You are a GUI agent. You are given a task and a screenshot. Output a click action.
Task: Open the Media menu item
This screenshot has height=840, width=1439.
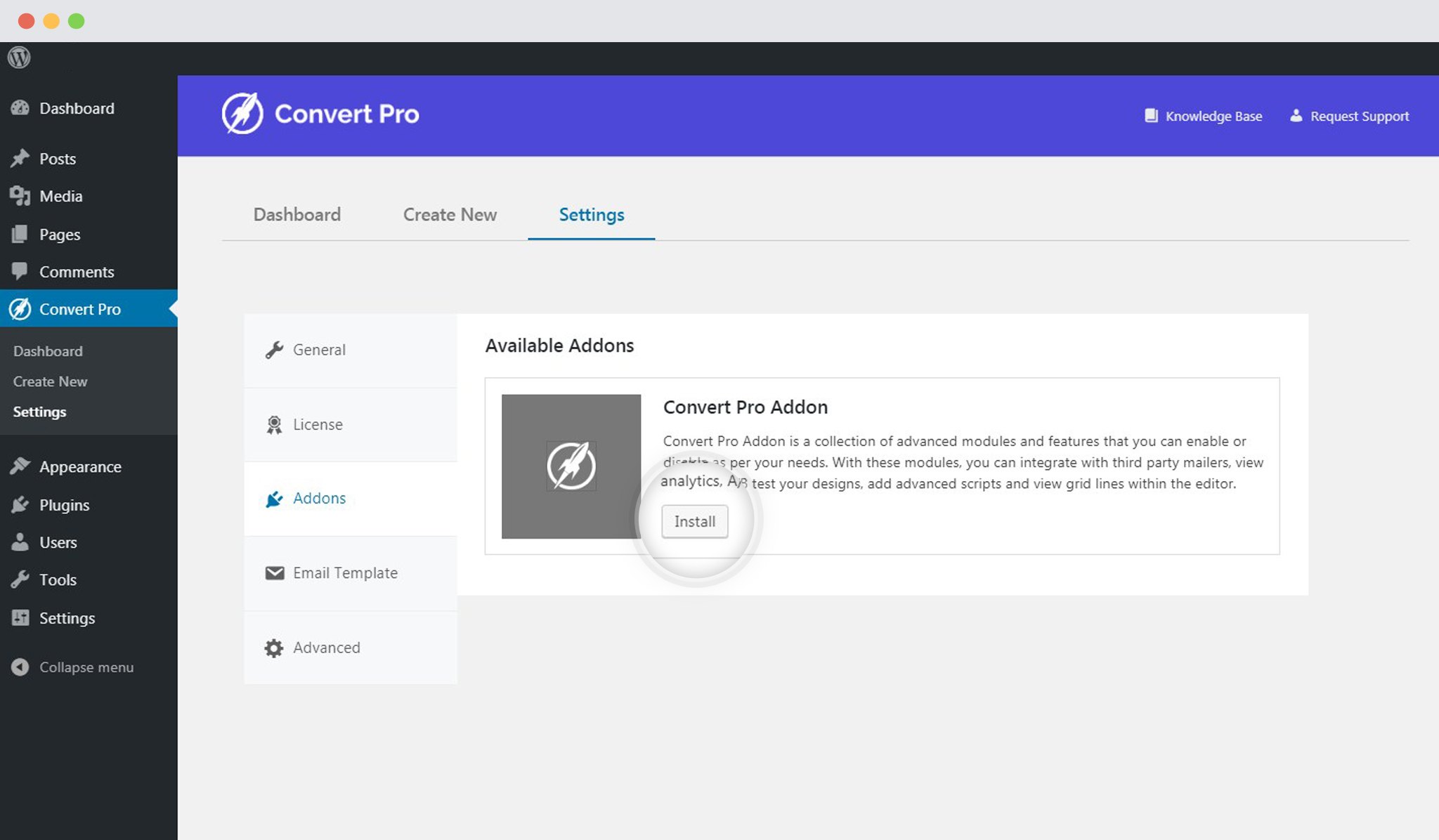[x=89, y=196]
